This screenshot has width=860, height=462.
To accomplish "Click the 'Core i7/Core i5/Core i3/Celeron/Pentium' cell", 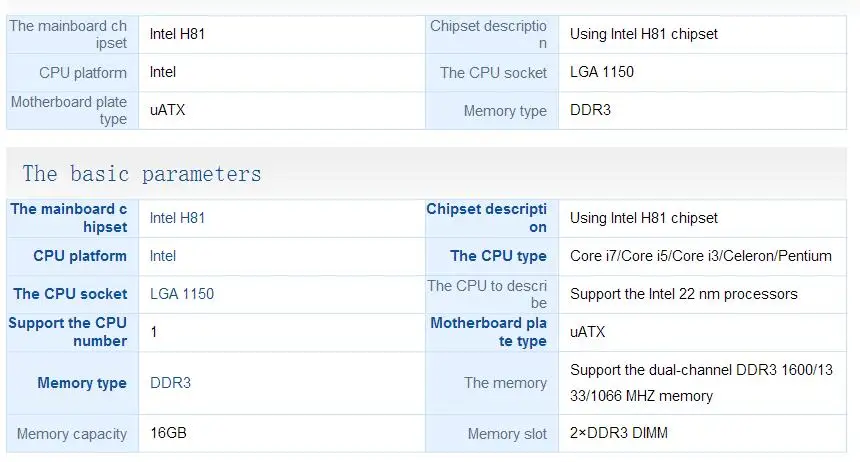I will coord(700,256).
